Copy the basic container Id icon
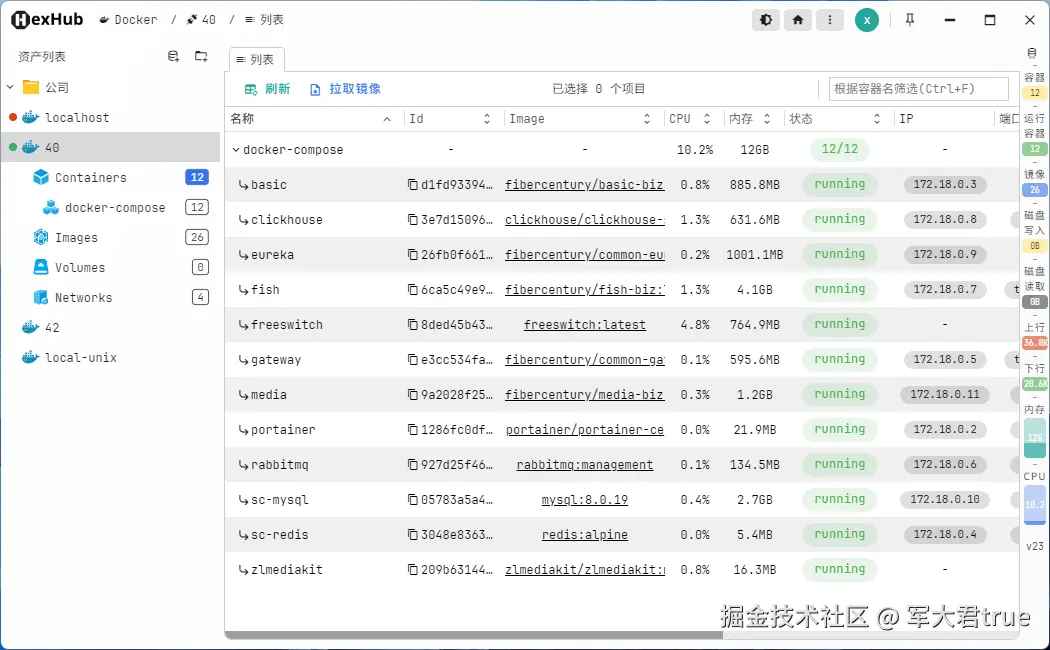 (413, 185)
